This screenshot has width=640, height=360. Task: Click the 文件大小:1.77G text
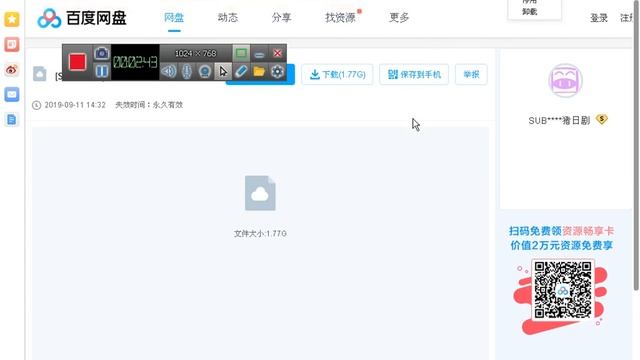coord(260,233)
